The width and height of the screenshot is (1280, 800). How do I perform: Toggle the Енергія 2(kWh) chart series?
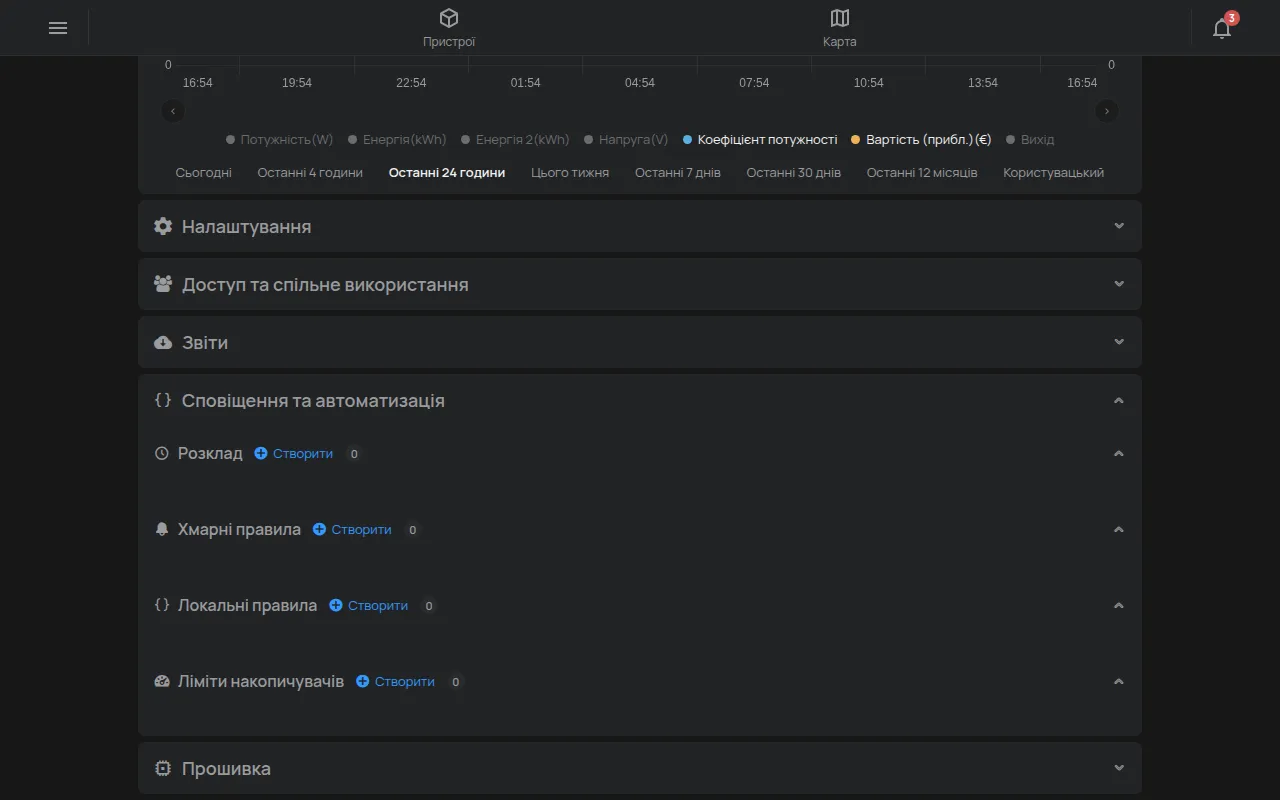point(515,140)
